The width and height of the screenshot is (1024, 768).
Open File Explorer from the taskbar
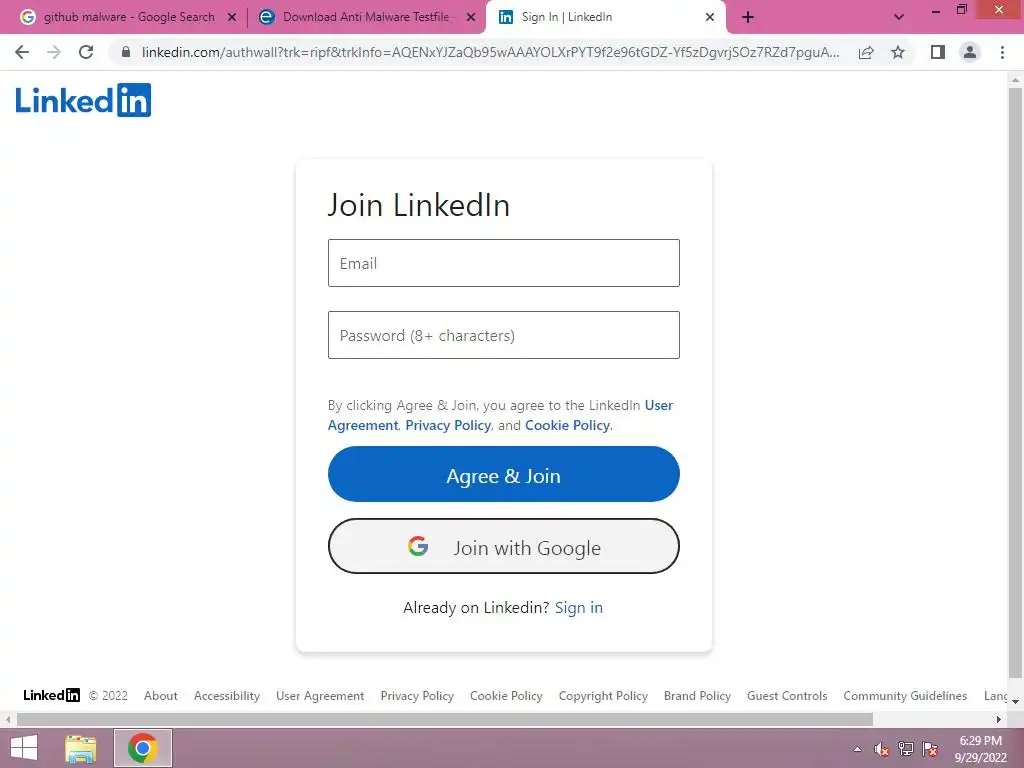click(x=80, y=748)
